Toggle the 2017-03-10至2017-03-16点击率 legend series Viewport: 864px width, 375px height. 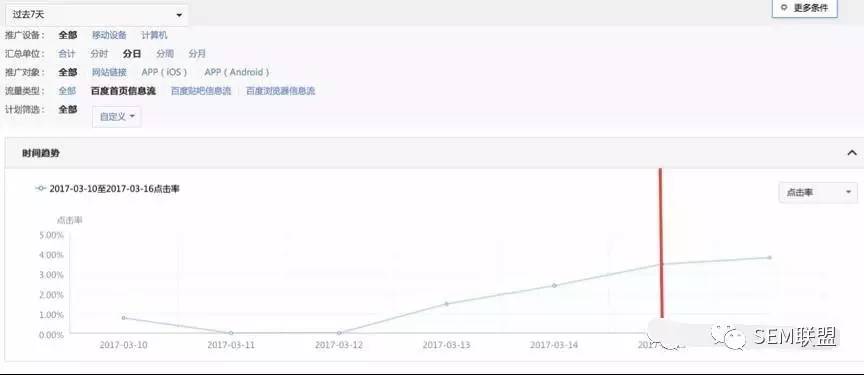click(107, 189)
